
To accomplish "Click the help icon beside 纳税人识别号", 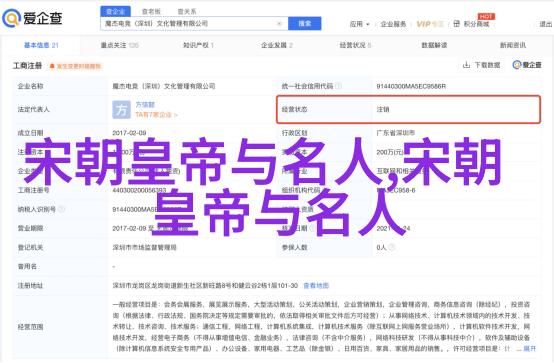I will tap(61, 209).
